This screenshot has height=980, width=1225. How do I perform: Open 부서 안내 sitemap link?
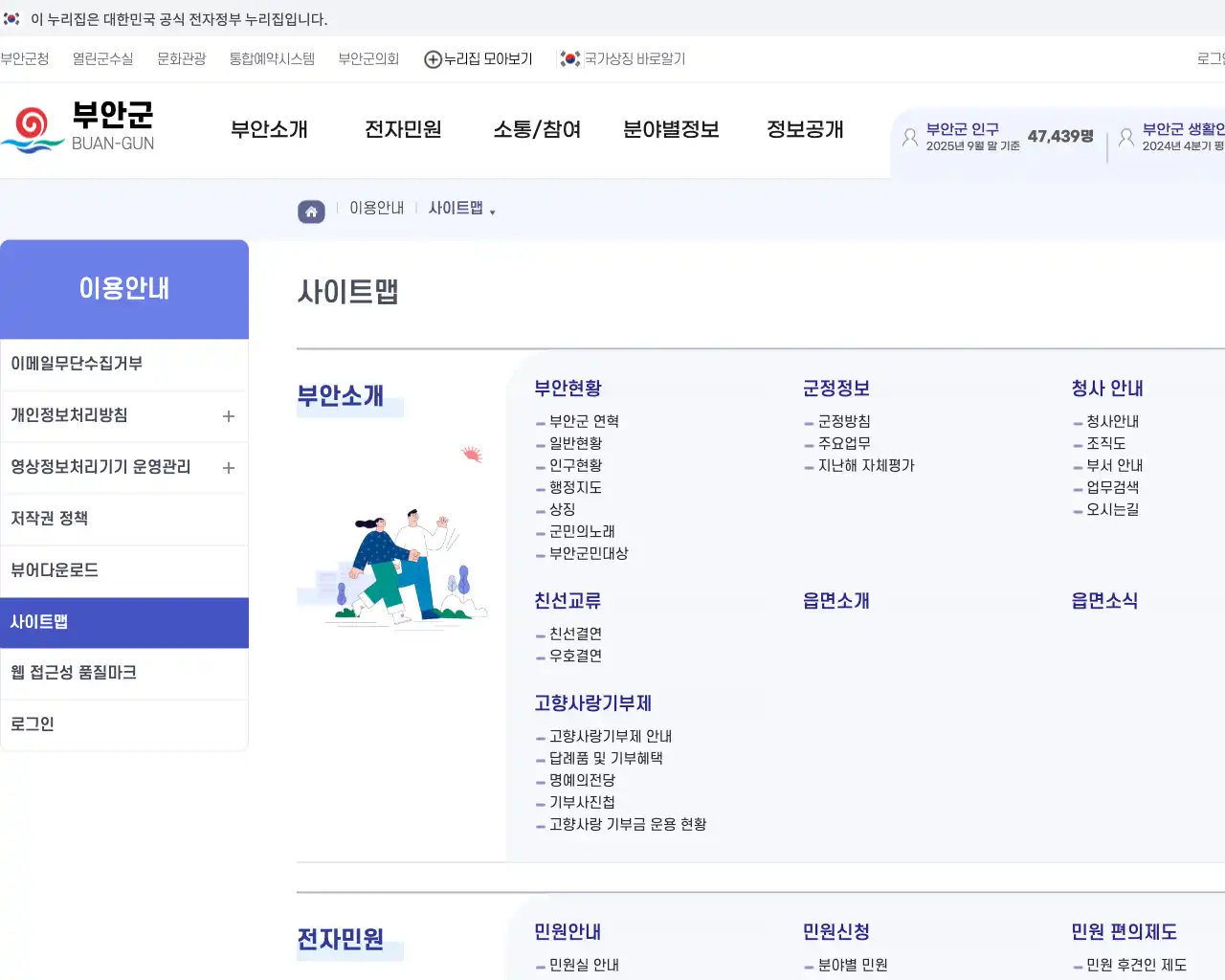1114,465
